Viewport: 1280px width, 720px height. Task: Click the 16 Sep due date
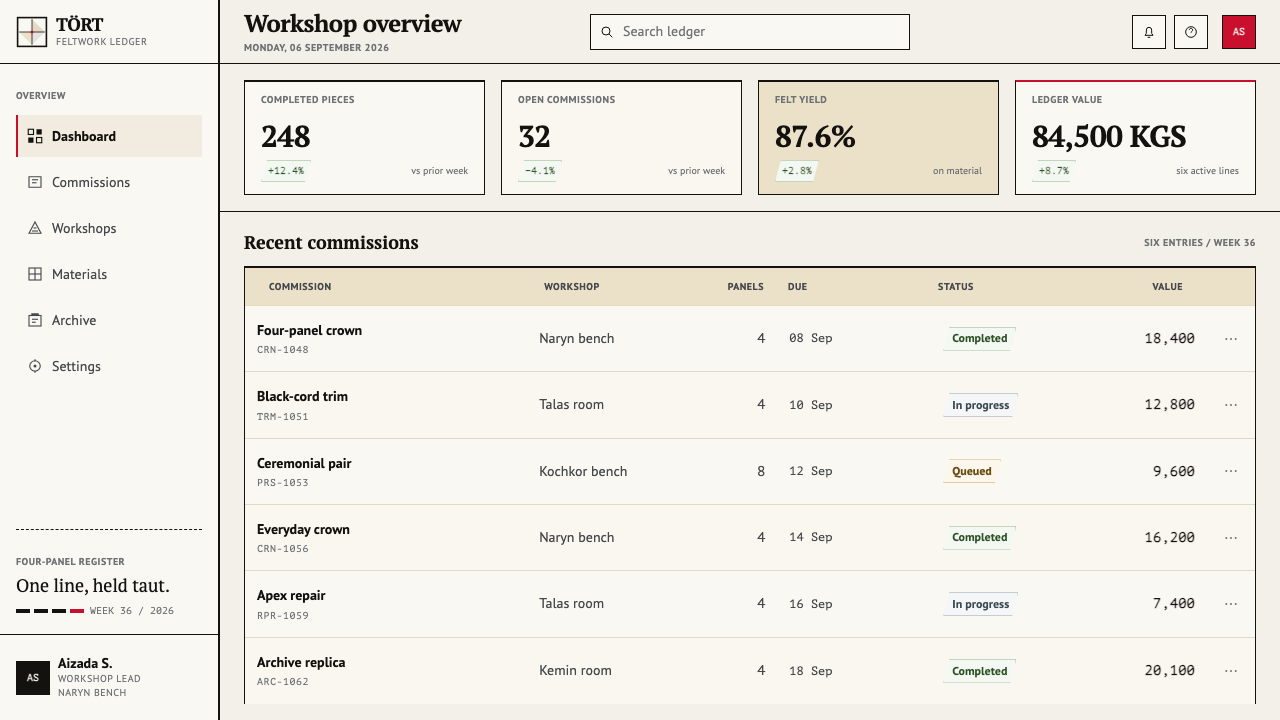[x=811, y=604]
